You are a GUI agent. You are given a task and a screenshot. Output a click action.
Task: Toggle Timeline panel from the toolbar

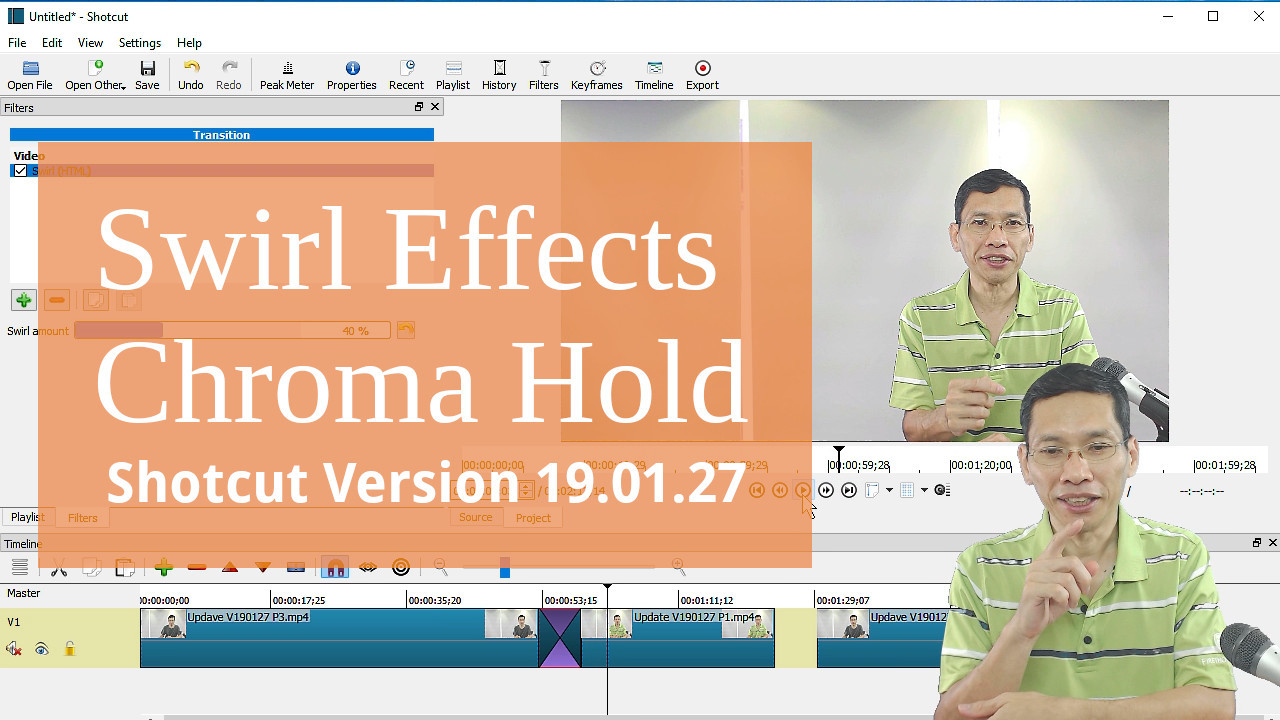(x=654, y=75)
